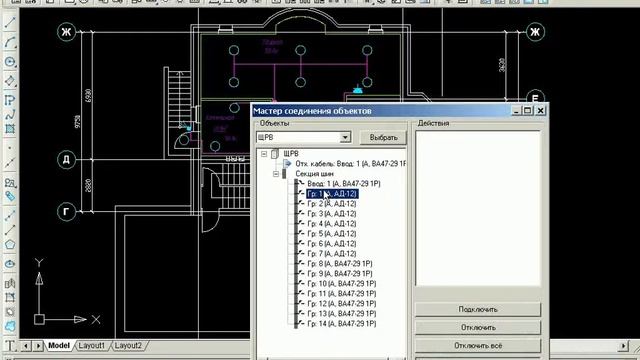
Task: Click the 'Г' axis bubble in drawing
Action: pyautogui.click(x=67, y=211)
